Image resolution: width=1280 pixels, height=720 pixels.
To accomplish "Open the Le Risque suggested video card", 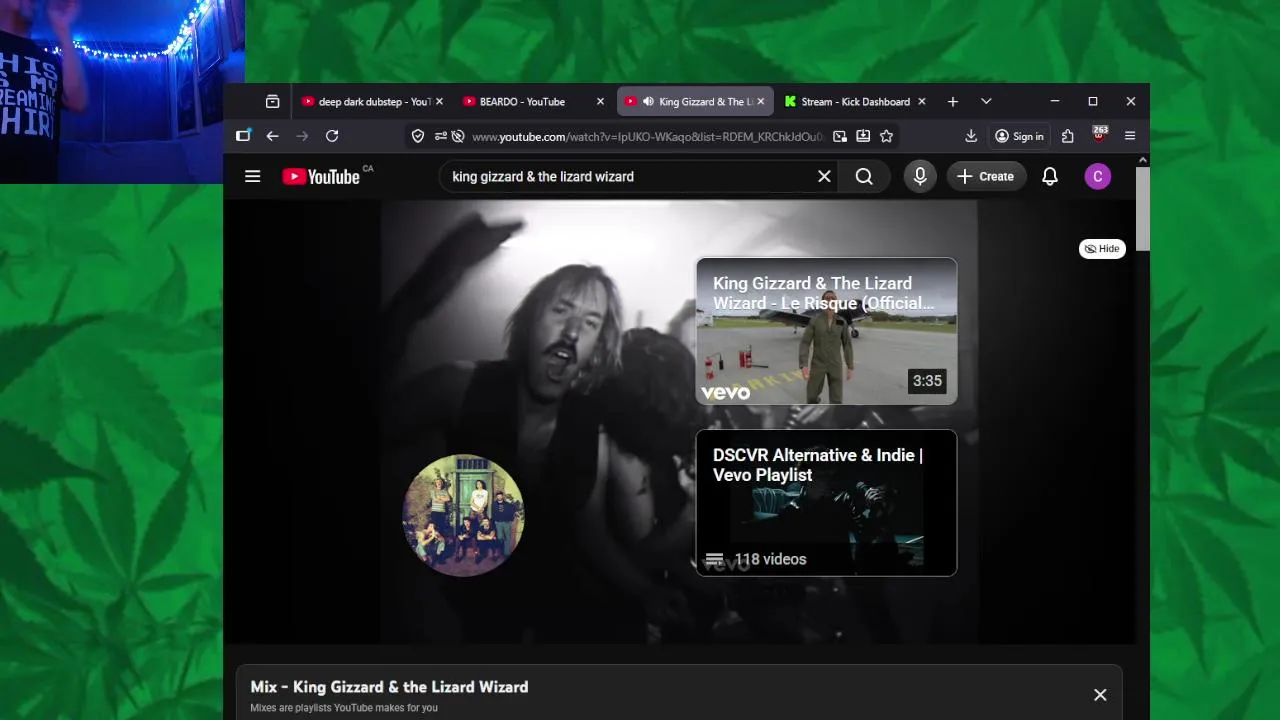I will point(826,331).
